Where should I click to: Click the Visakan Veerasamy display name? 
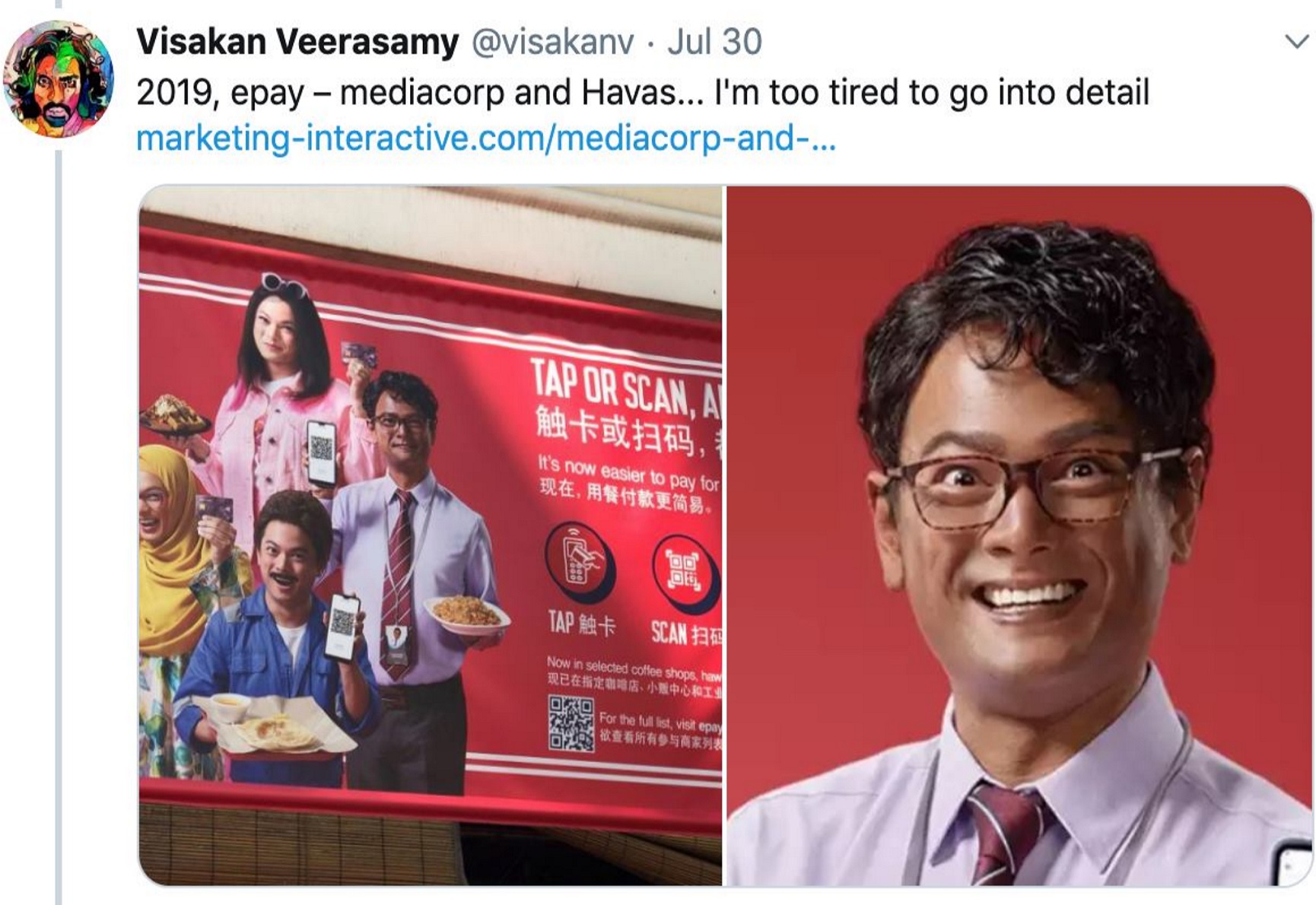(x=297, y=42)
